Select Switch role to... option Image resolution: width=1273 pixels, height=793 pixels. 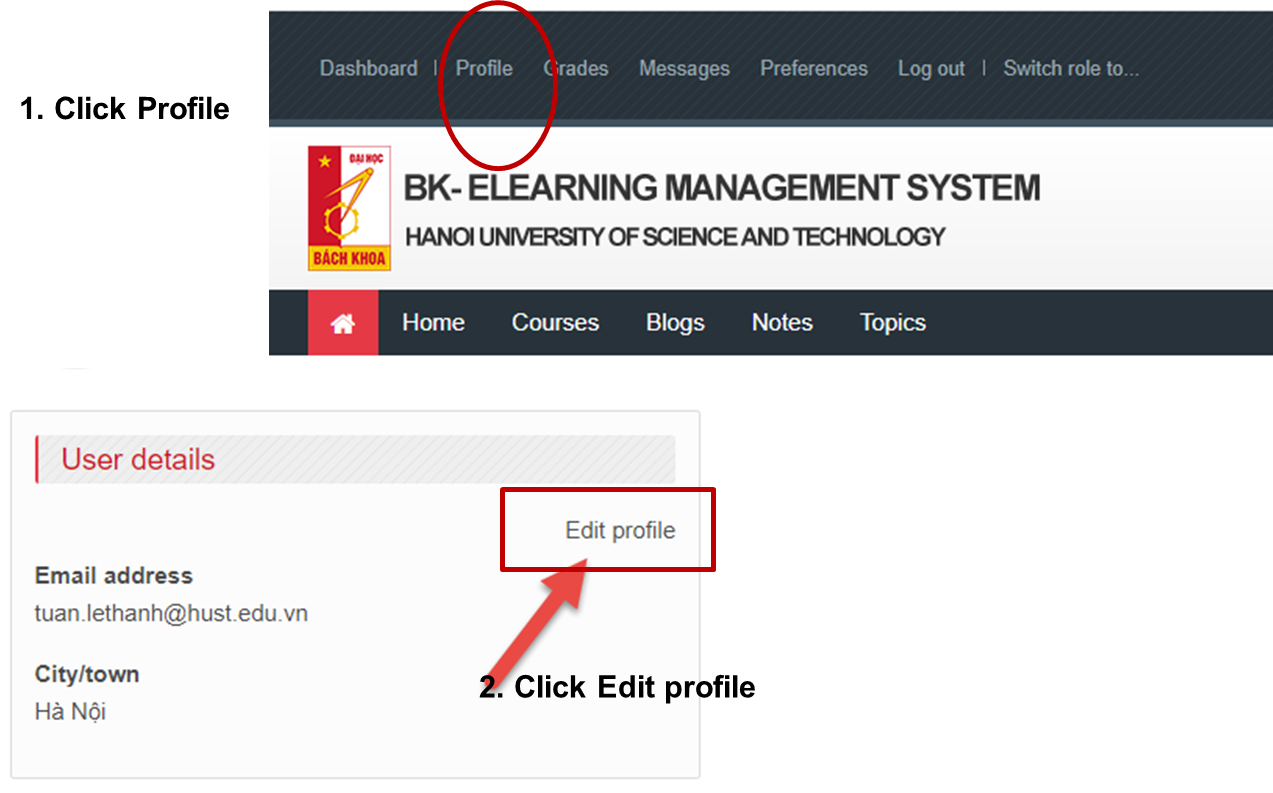pos(1071,69)
